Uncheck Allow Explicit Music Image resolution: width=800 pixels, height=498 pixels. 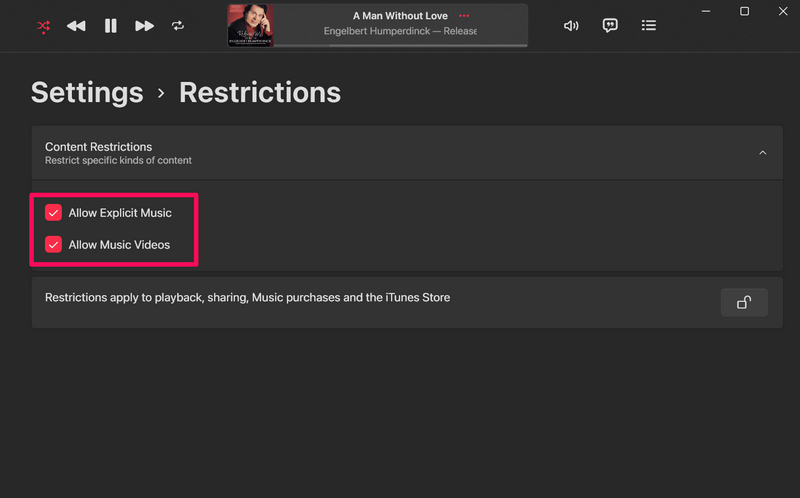click(x=54, y=213)
